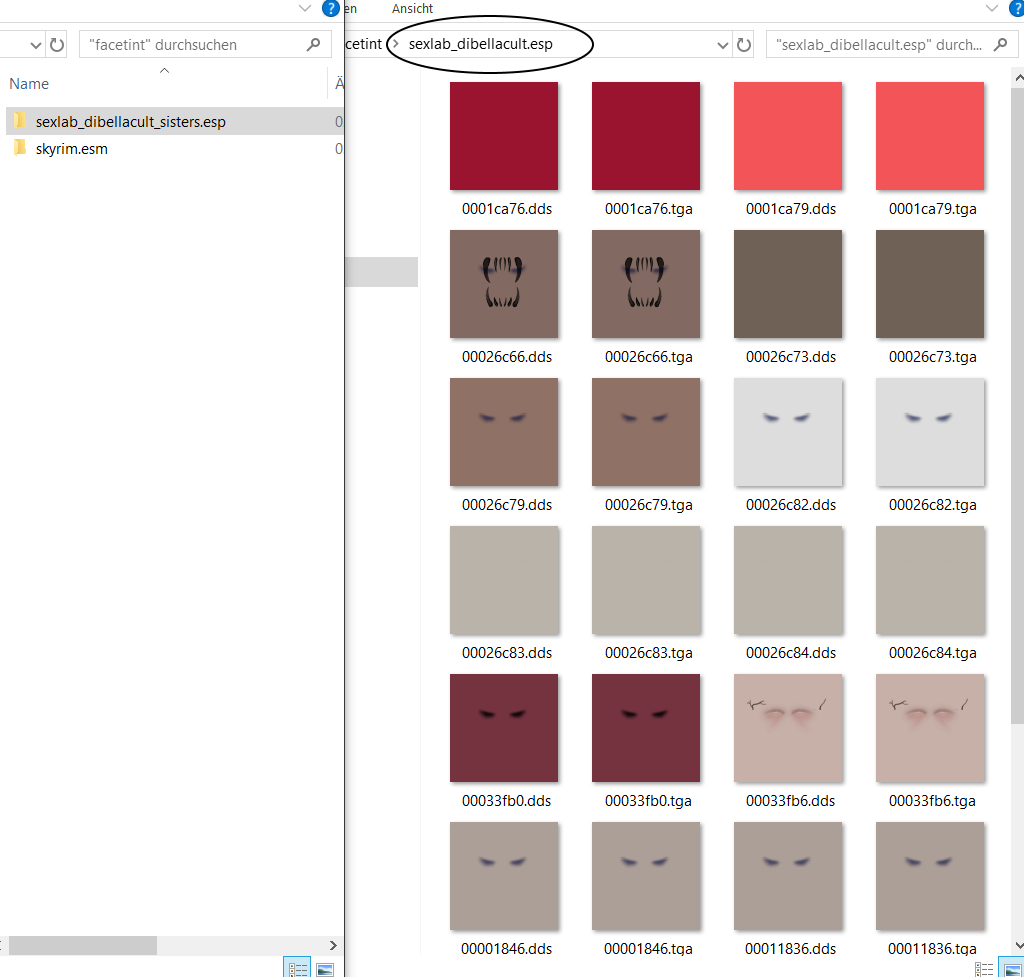Click the file name 0001ca79.dds
The width and height of the screenshot is (1024, 977).
(x=791, y=209)
